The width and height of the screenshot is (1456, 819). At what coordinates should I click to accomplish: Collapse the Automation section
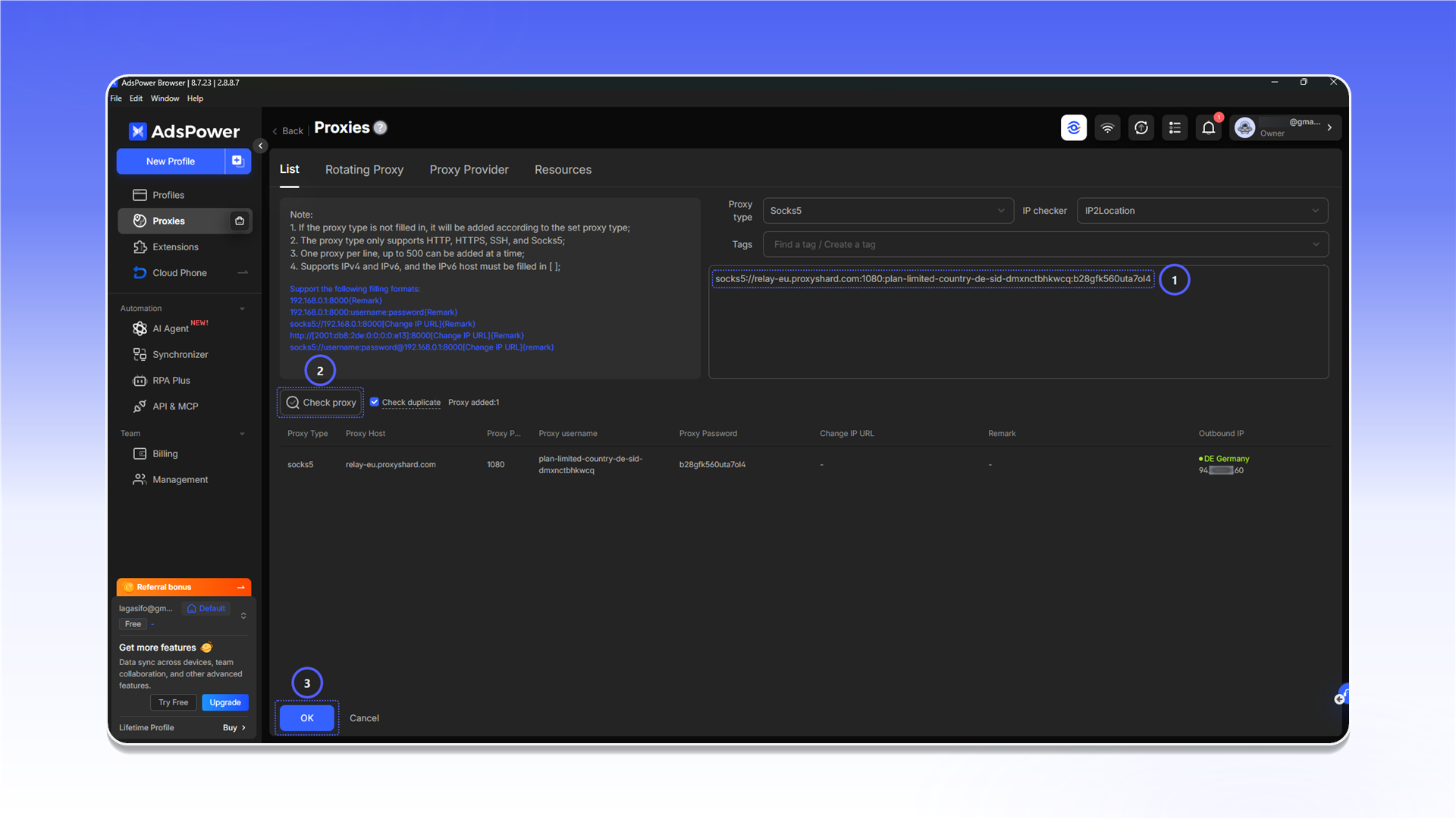coord(243,309)
